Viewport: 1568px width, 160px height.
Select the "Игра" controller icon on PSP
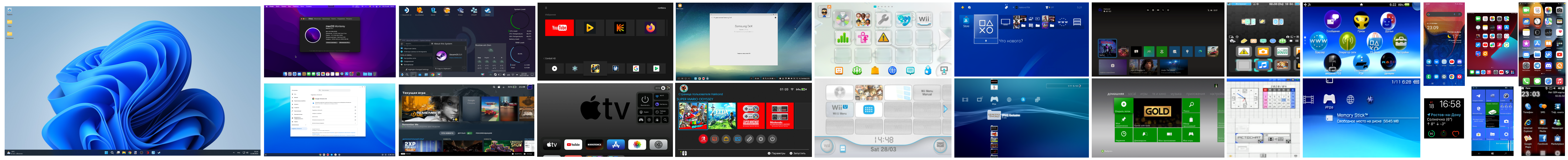[1330, 99]
